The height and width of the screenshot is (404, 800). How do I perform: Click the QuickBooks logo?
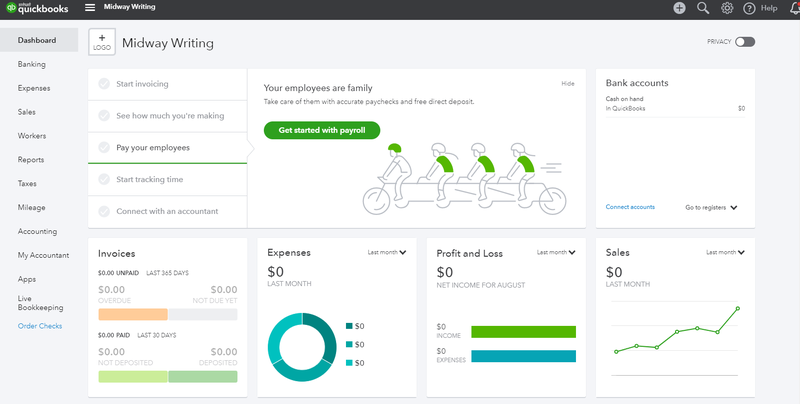[37, 8]
